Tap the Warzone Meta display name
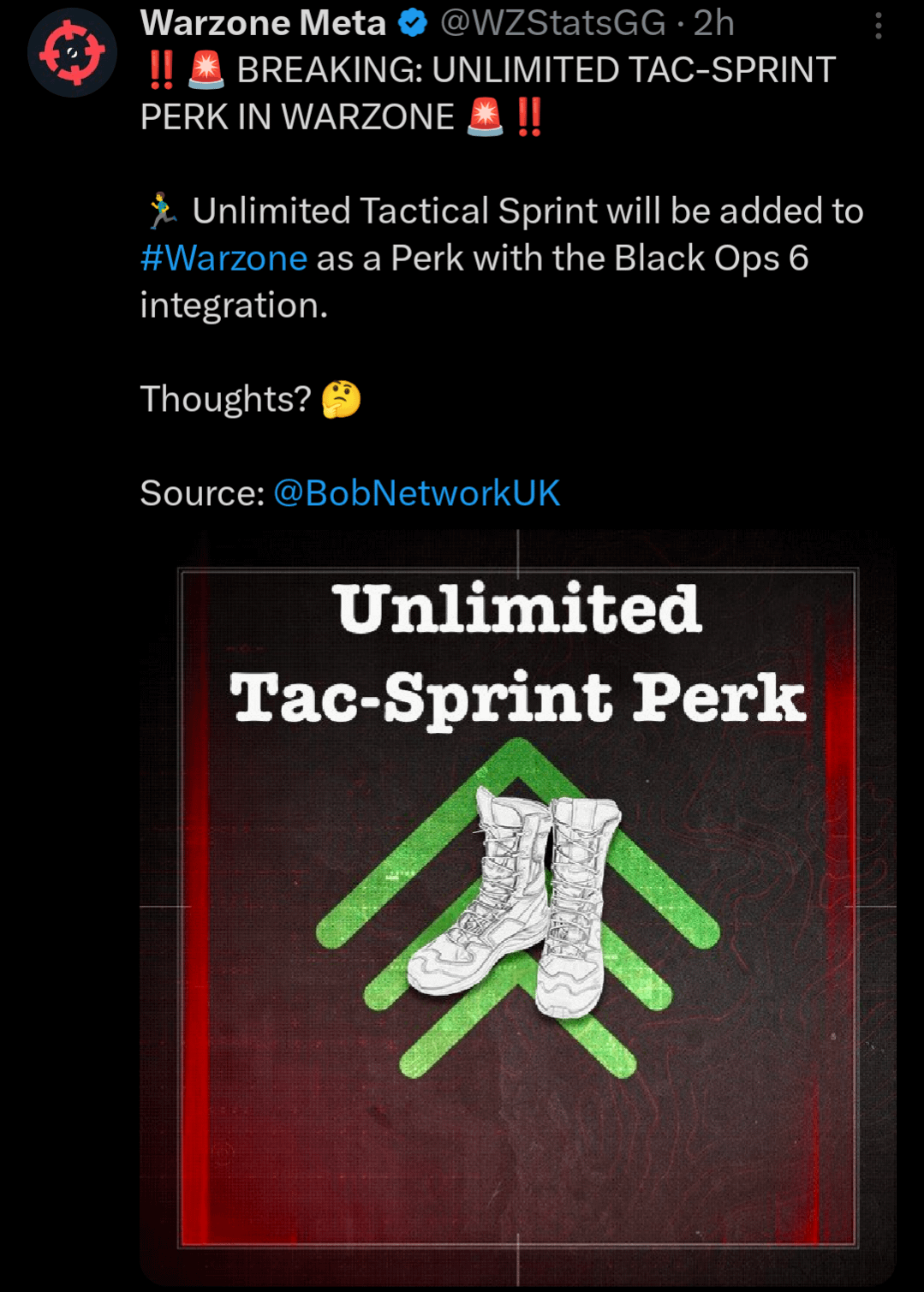Viewport: 924px width, 1292px height. [x=263, y=23]
